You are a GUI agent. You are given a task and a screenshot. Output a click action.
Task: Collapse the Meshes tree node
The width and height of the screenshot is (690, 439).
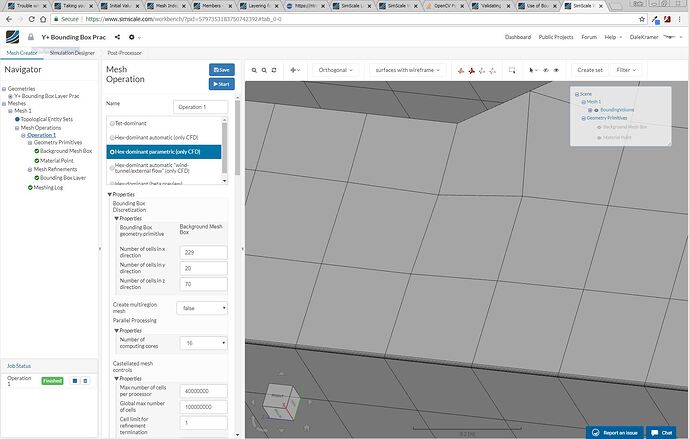coord(4,103)
